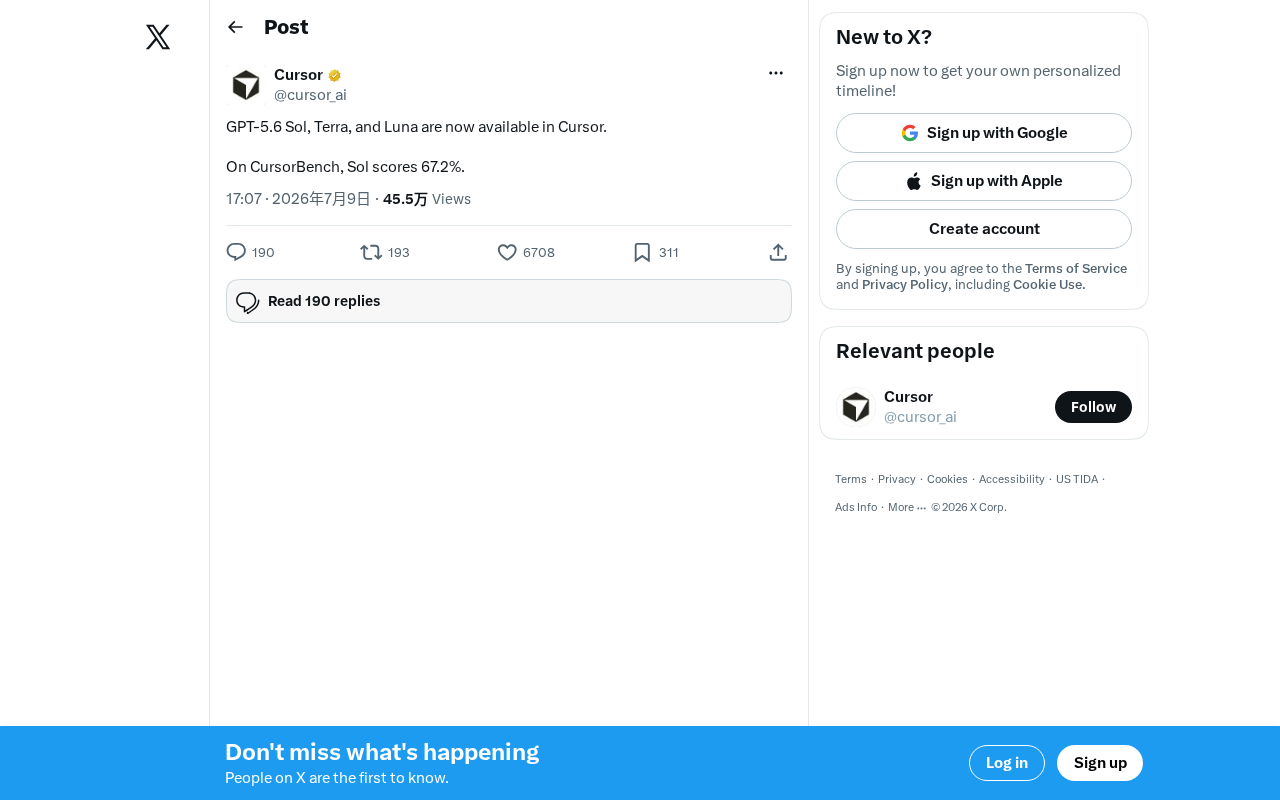Bookmark the post with bookmark icon
This screenshot has height=800, width=1280.
pos(642,252)
